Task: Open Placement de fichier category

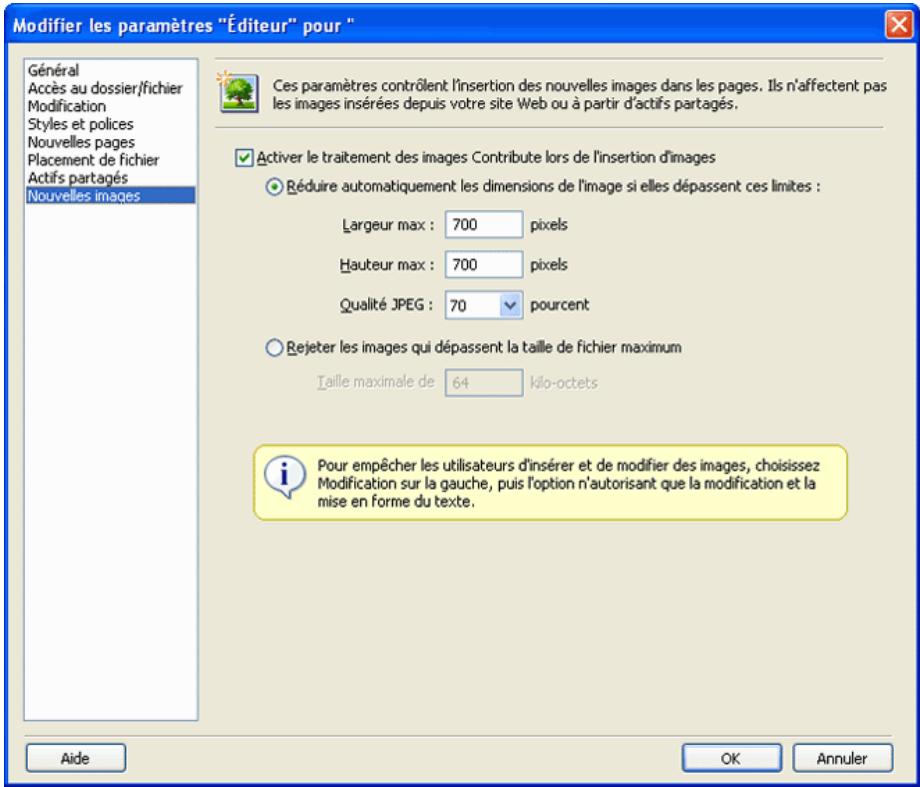Action: [111, 160]
